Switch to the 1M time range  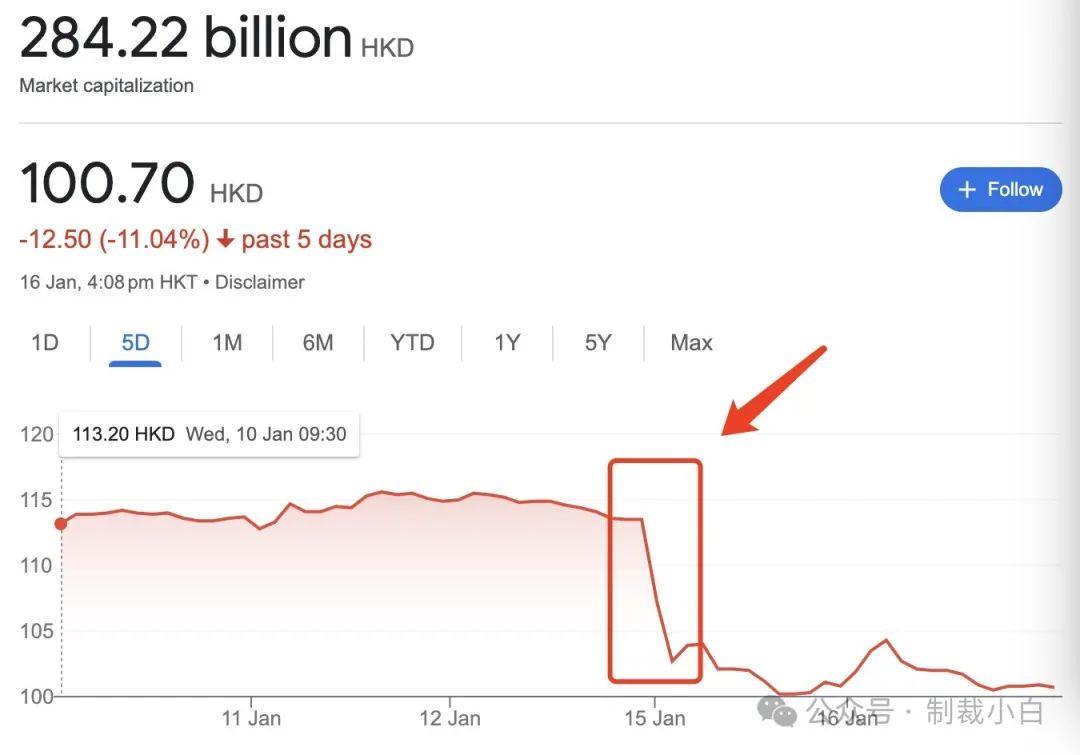[x=227, y=343]
